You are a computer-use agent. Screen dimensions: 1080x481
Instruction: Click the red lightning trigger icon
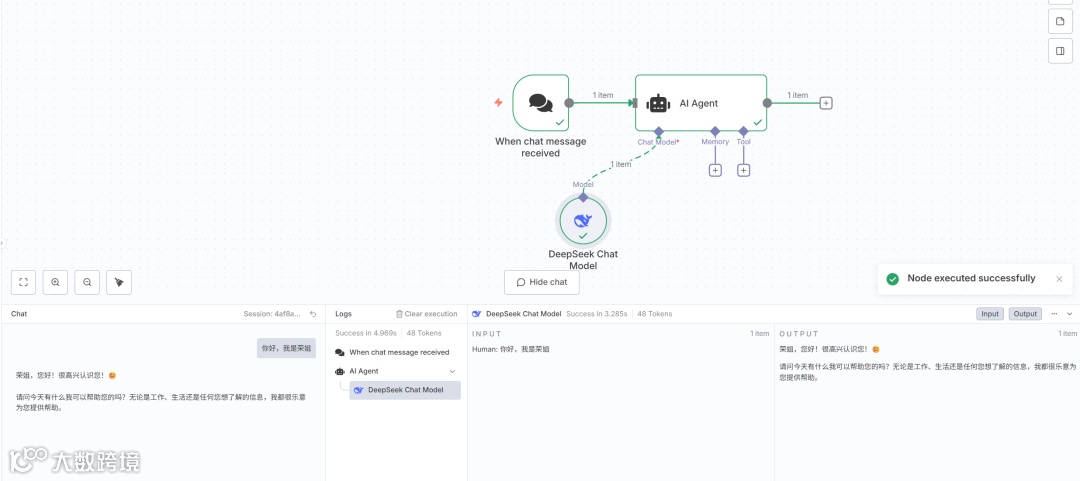(498, 103)
